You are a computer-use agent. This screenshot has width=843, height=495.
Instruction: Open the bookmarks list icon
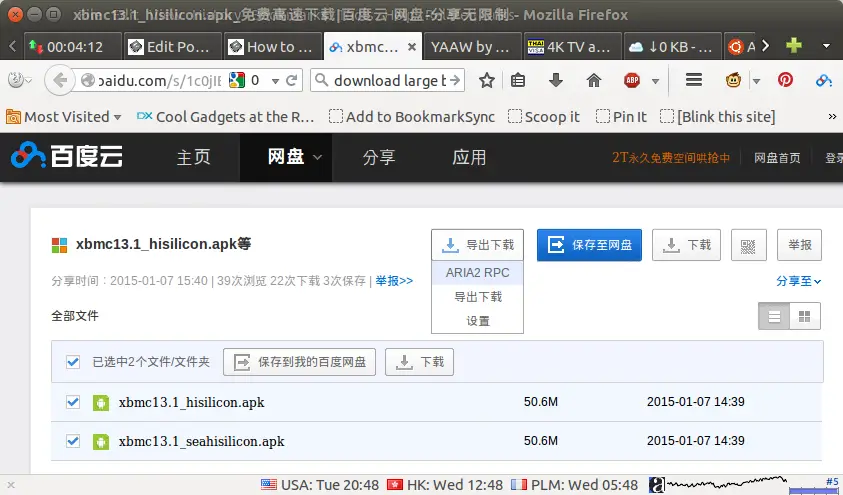click(518, 81)
